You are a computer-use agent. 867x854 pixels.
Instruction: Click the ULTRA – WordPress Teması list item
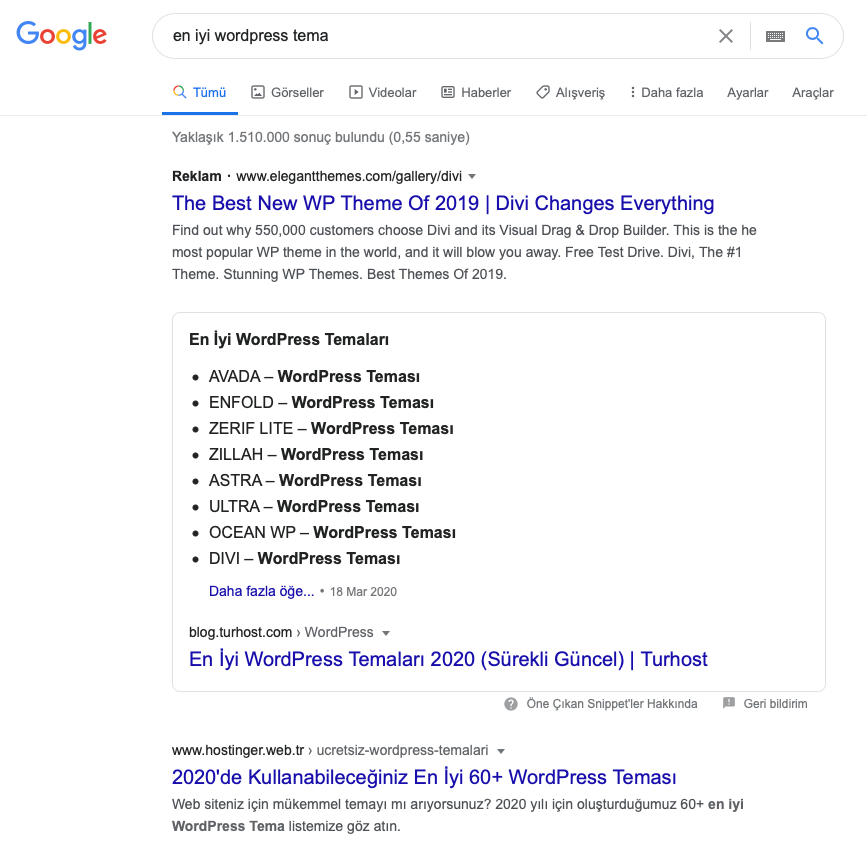tap(314, 507)
